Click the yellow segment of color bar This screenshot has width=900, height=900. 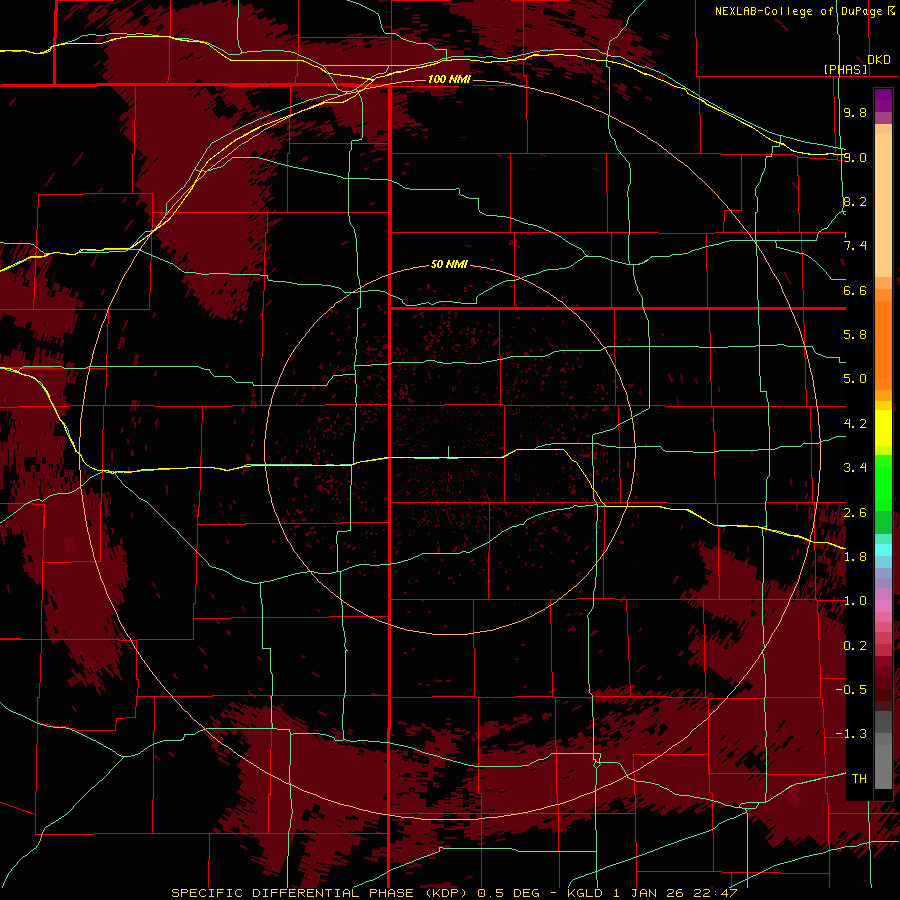(x=883, y=428)
